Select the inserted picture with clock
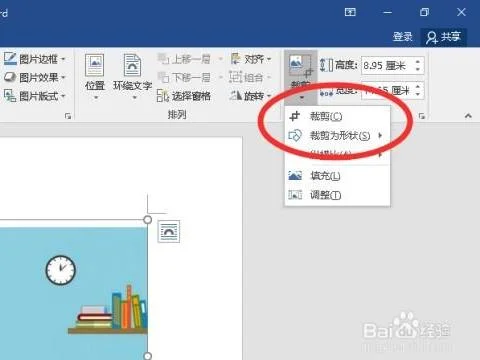Screen dimensions: 480x360 (x=73, y=290)
